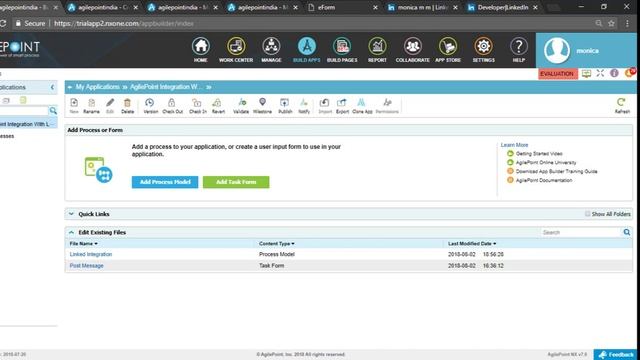This screenshot has height=360, width=640.
Task: Collapse the left Applications panel
Action: click(52, 87)
